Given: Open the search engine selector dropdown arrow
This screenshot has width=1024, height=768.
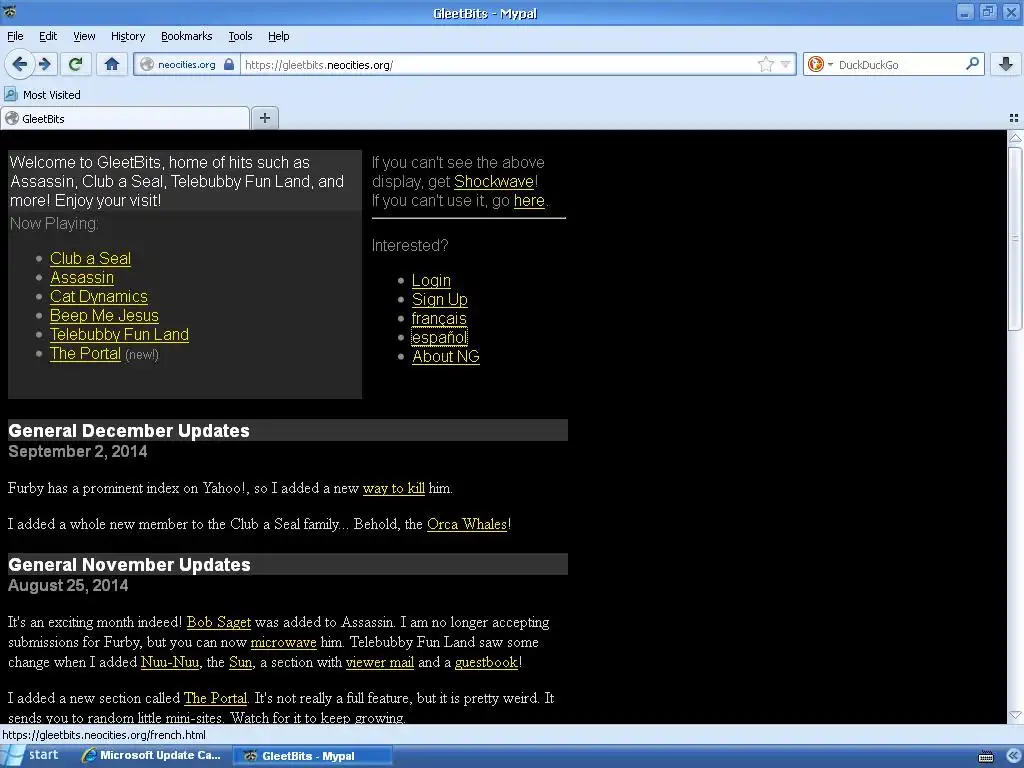Looking at the screenshot, I should (x=830, y=65).
